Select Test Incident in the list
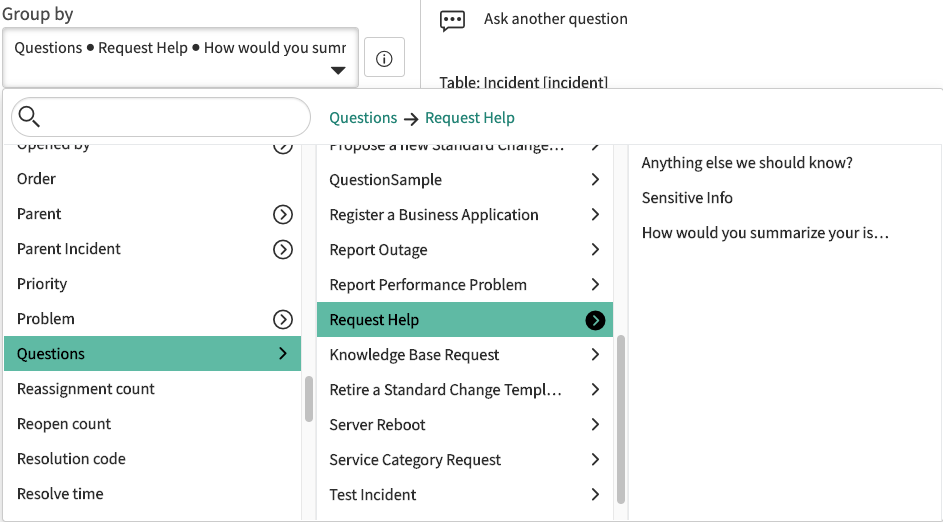This screenshot has height=522, width=943. tap(373, 494)
